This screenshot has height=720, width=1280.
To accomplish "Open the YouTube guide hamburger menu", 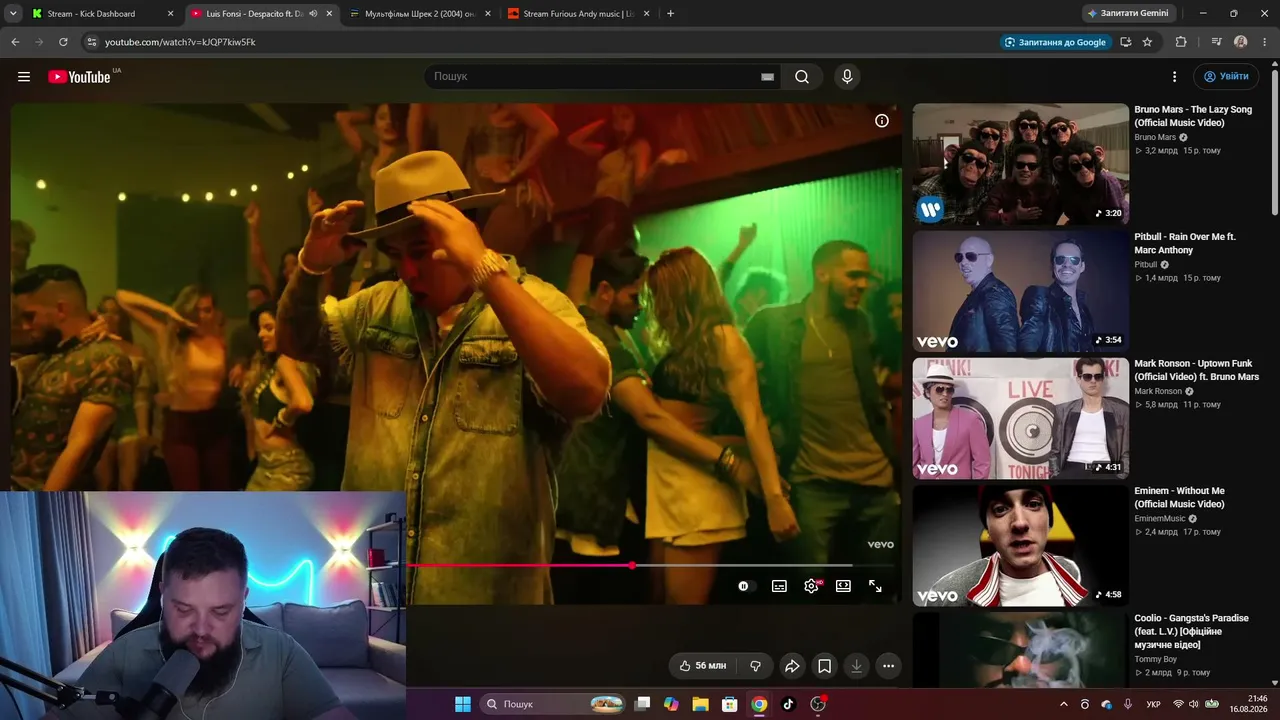I will tap(24, 77).
